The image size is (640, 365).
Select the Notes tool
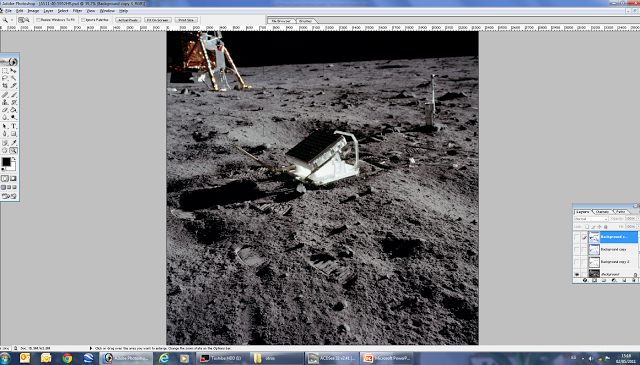pyautogui.click(x=5, y=142)
